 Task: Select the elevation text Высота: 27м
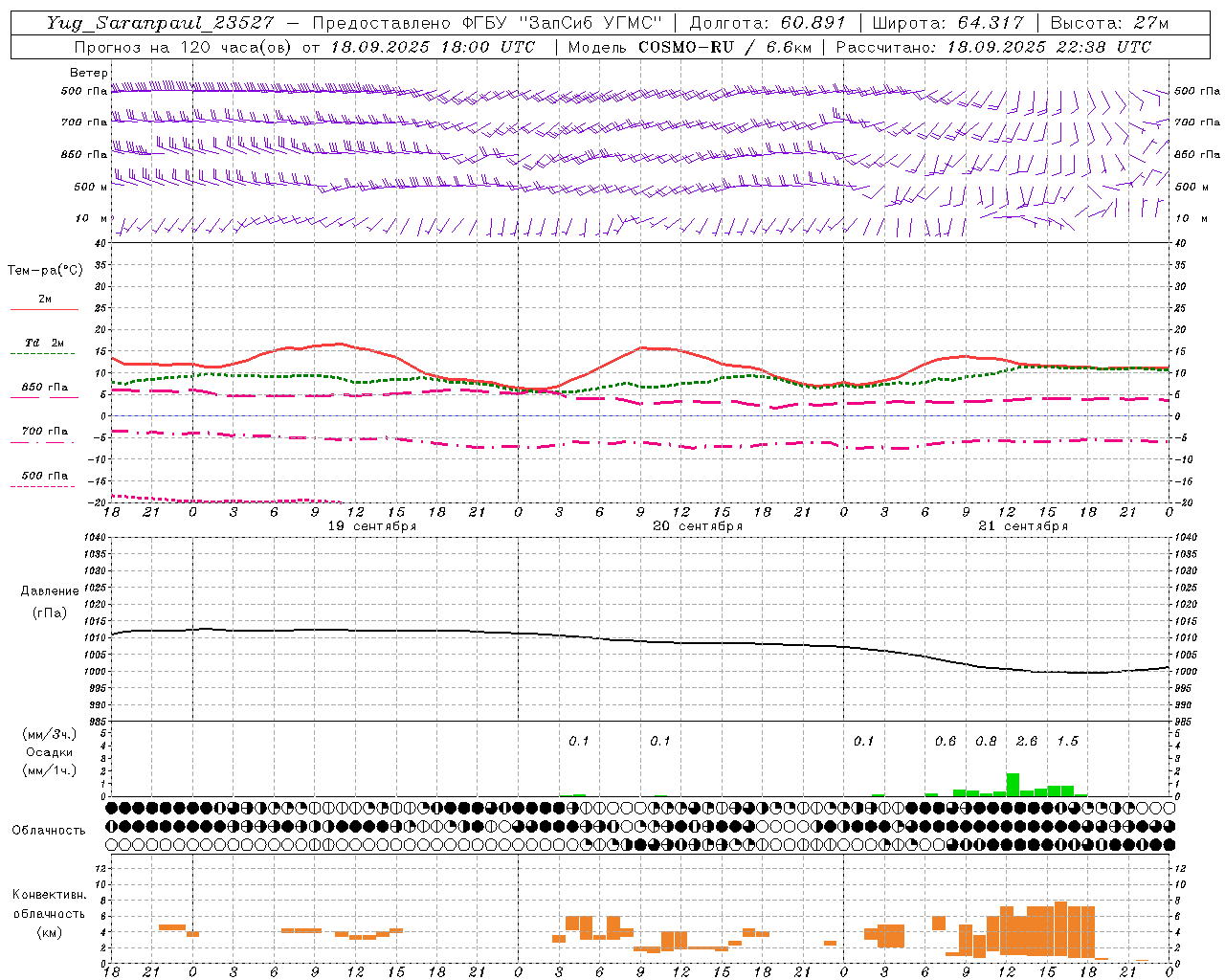click(x=1109, y=23)
